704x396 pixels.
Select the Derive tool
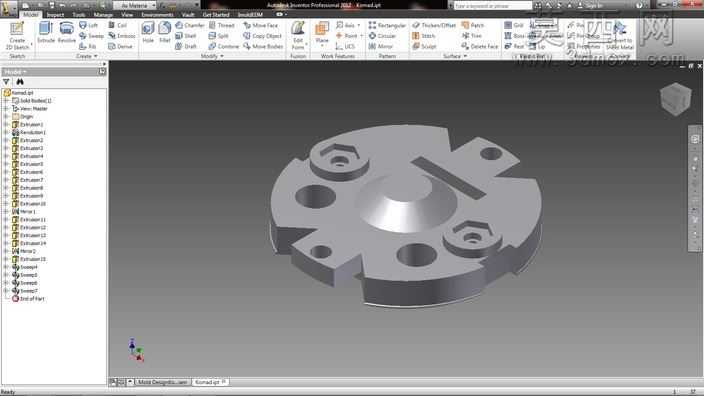point(120,46)
